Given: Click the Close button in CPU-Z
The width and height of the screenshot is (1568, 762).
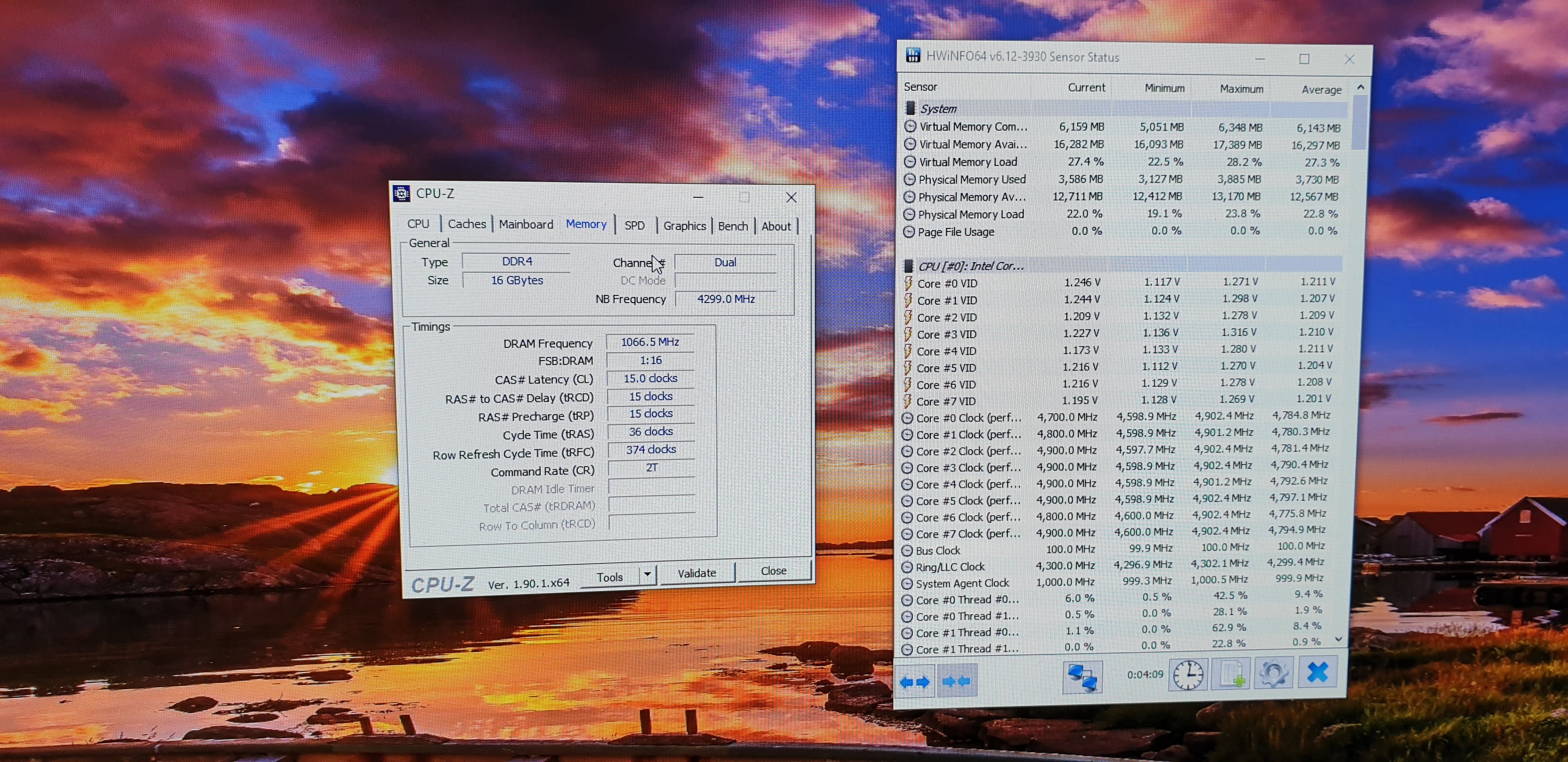Looking at the screenshot, I should pos(773,571).
